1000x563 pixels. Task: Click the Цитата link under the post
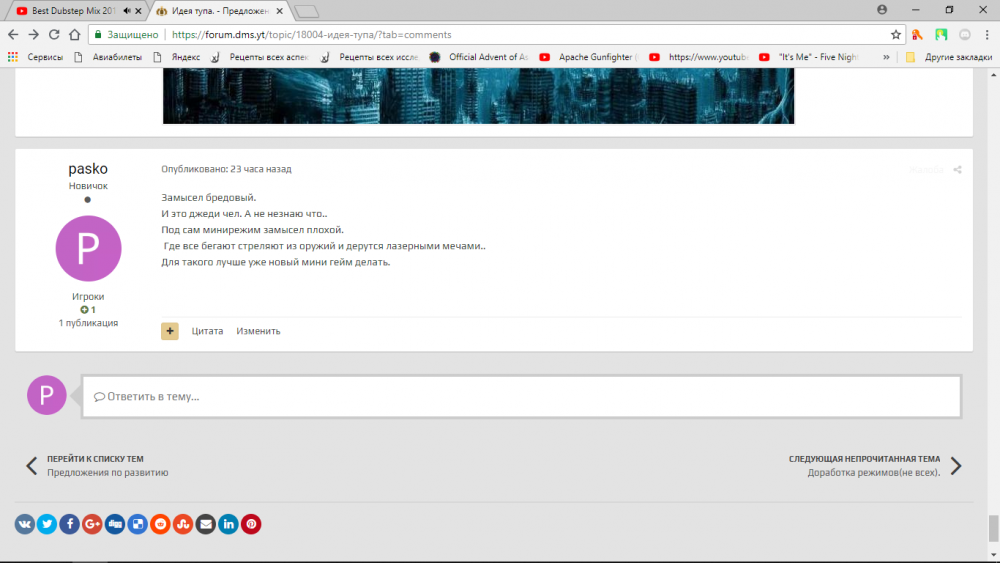207,331
